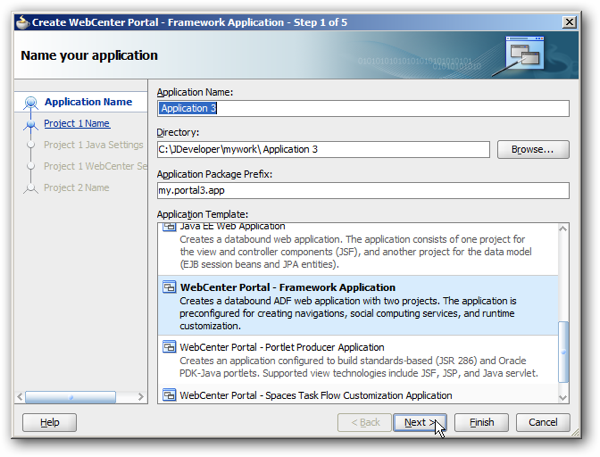Click the Java EE Web Application icon
This screenshot has height=457, width=600.
[x=169, y=227]
